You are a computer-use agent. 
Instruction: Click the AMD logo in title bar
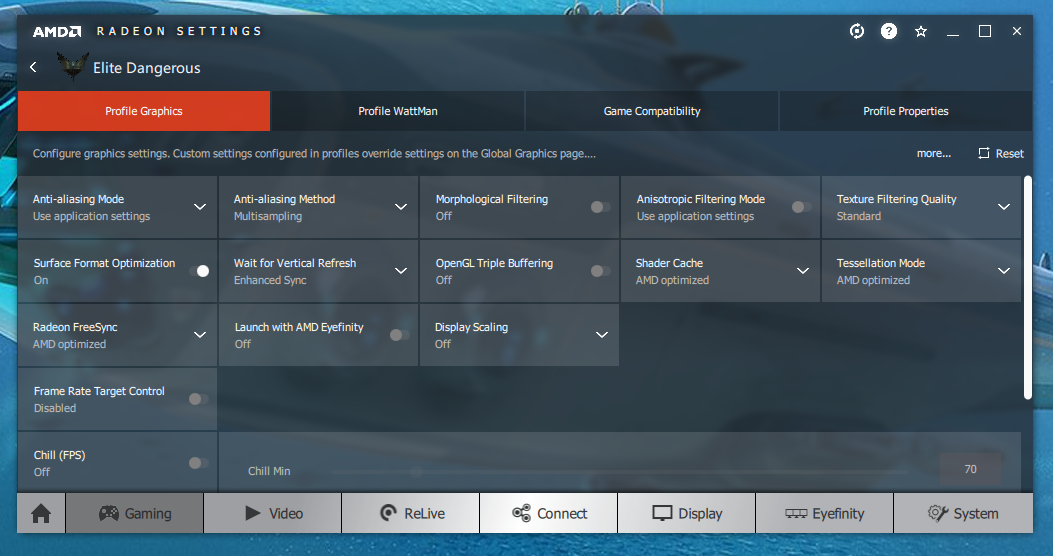coord(57,32)
